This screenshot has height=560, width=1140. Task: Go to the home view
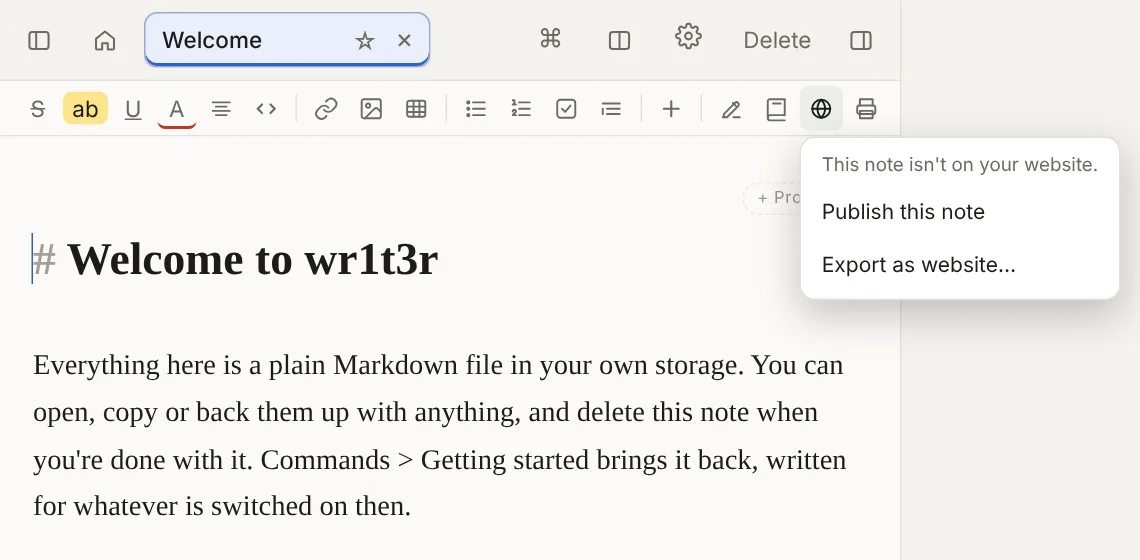point(105,40)
